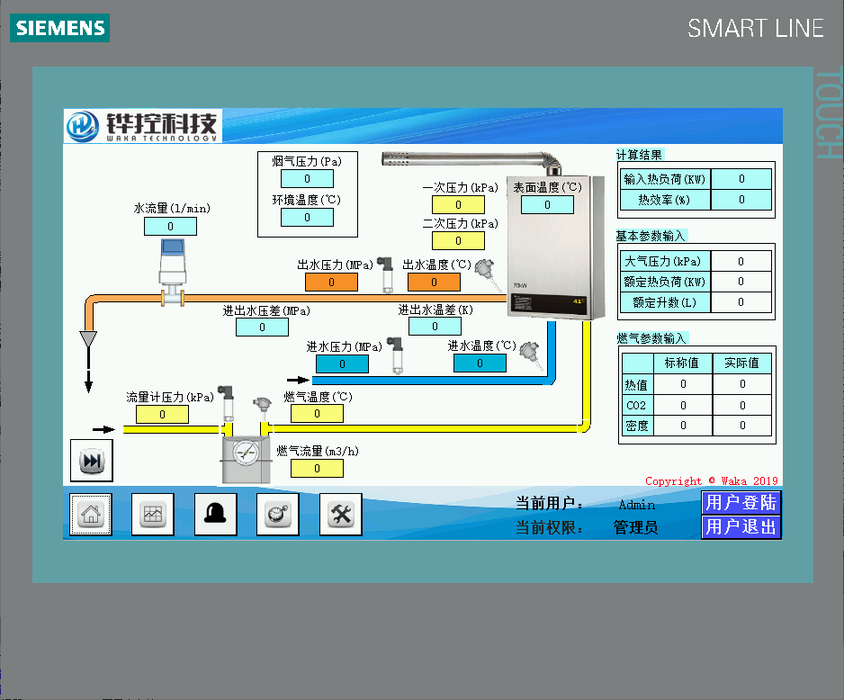
Task: Go to the home screen icon
Action: click(90, 514)
